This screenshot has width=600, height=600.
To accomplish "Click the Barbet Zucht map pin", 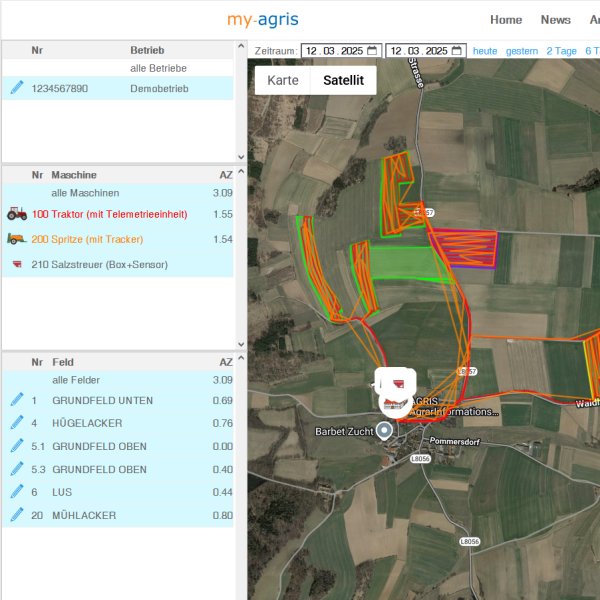I will point(384,431).
